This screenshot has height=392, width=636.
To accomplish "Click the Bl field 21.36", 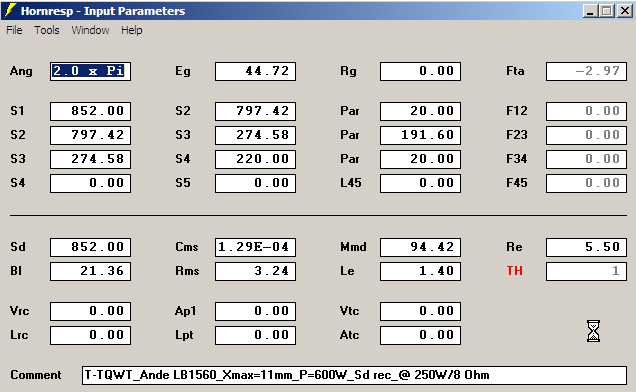I will click(x=90, y=271).
